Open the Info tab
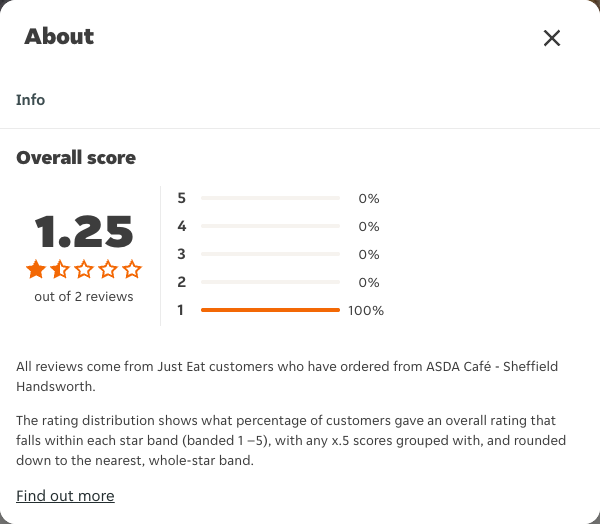This screenshot has height=524, width=600. point(30,100)
